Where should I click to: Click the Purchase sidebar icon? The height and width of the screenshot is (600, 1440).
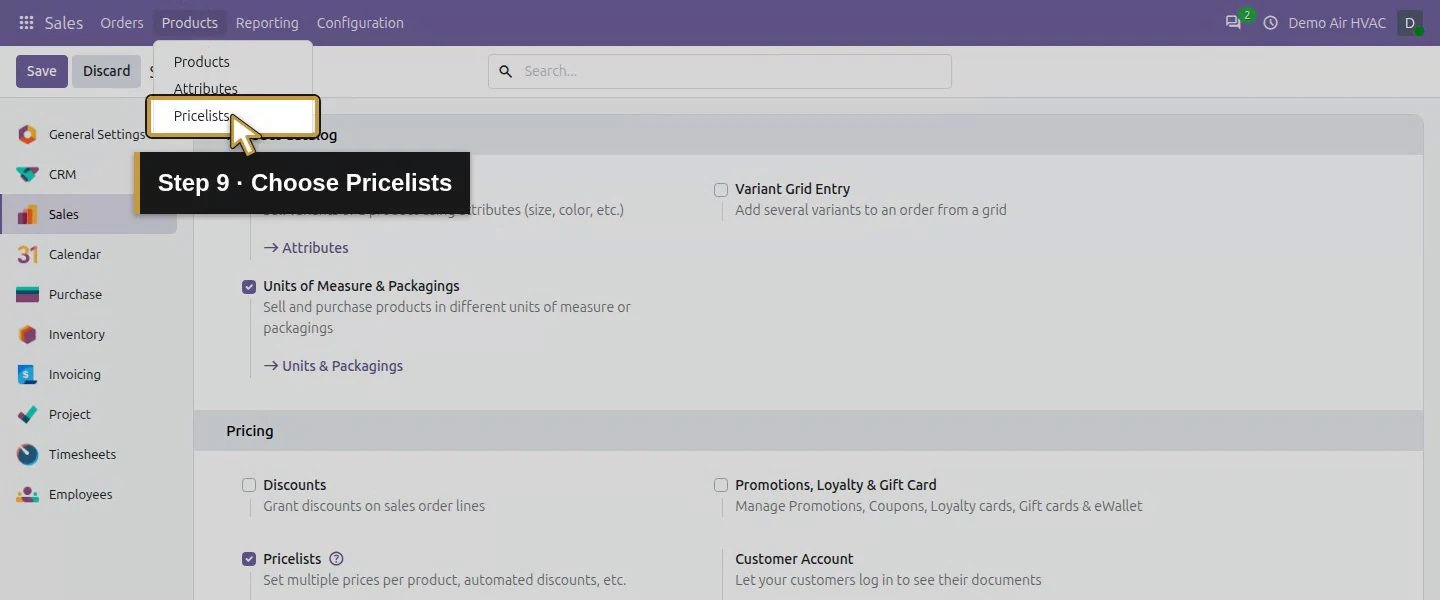[x=28, y=295]
